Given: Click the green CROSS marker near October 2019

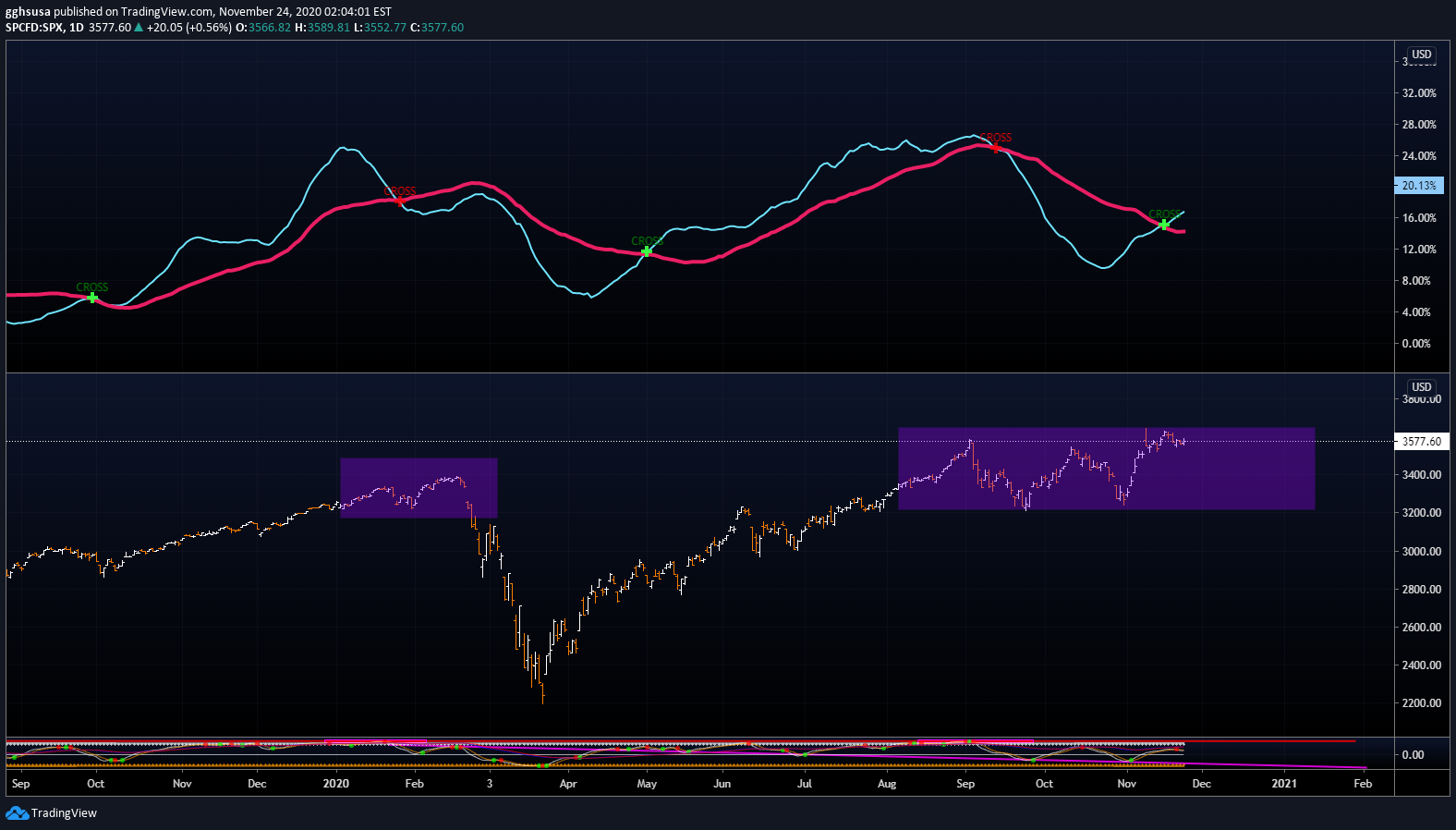Looking at the screenshot, I should [92, 298].
